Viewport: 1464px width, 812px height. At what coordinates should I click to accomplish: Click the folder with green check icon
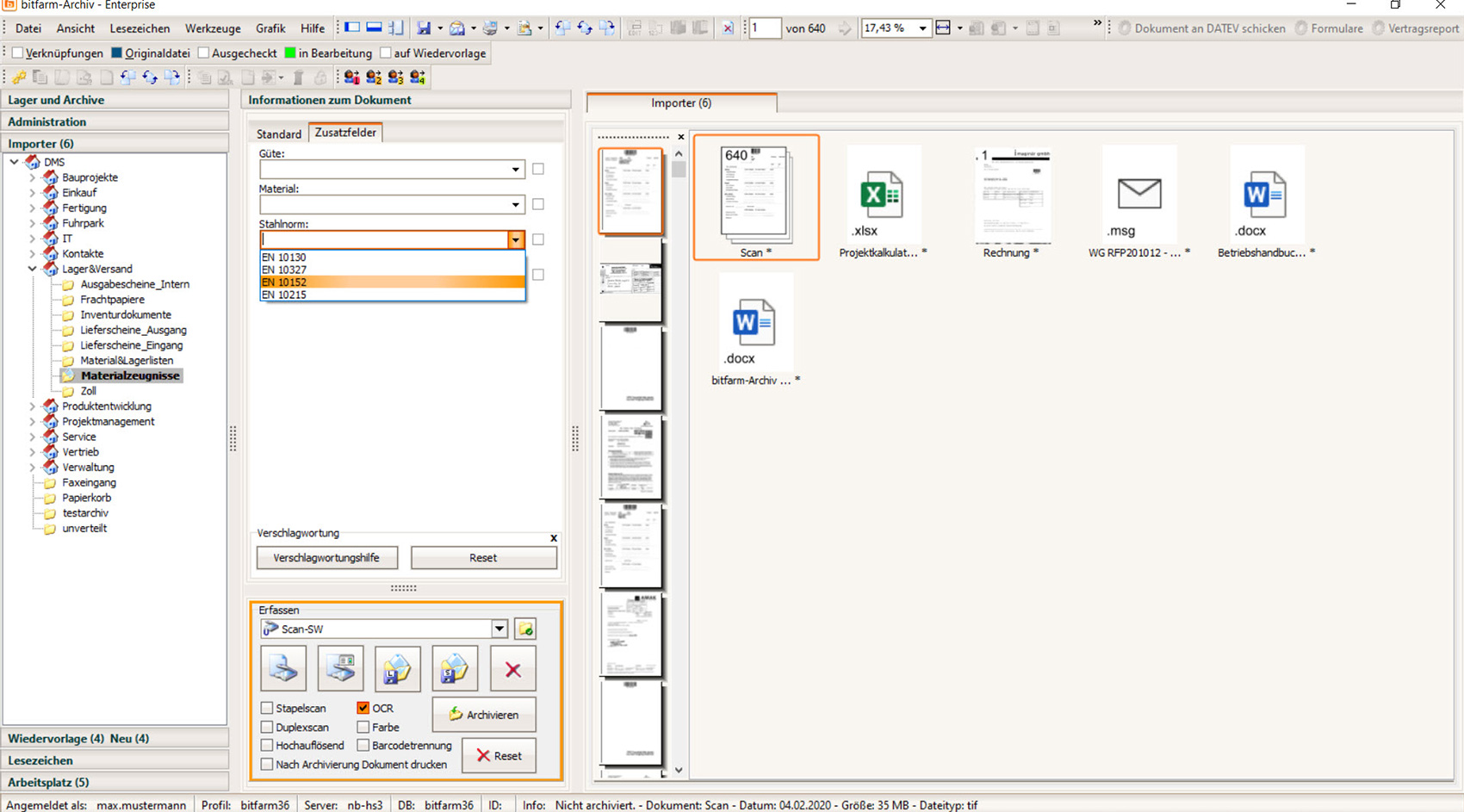525,629
